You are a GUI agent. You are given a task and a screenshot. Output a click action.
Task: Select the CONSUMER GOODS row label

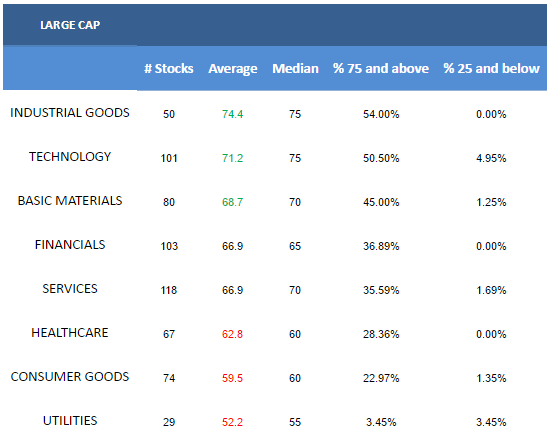pyautogui.click(x=70, y=377)
